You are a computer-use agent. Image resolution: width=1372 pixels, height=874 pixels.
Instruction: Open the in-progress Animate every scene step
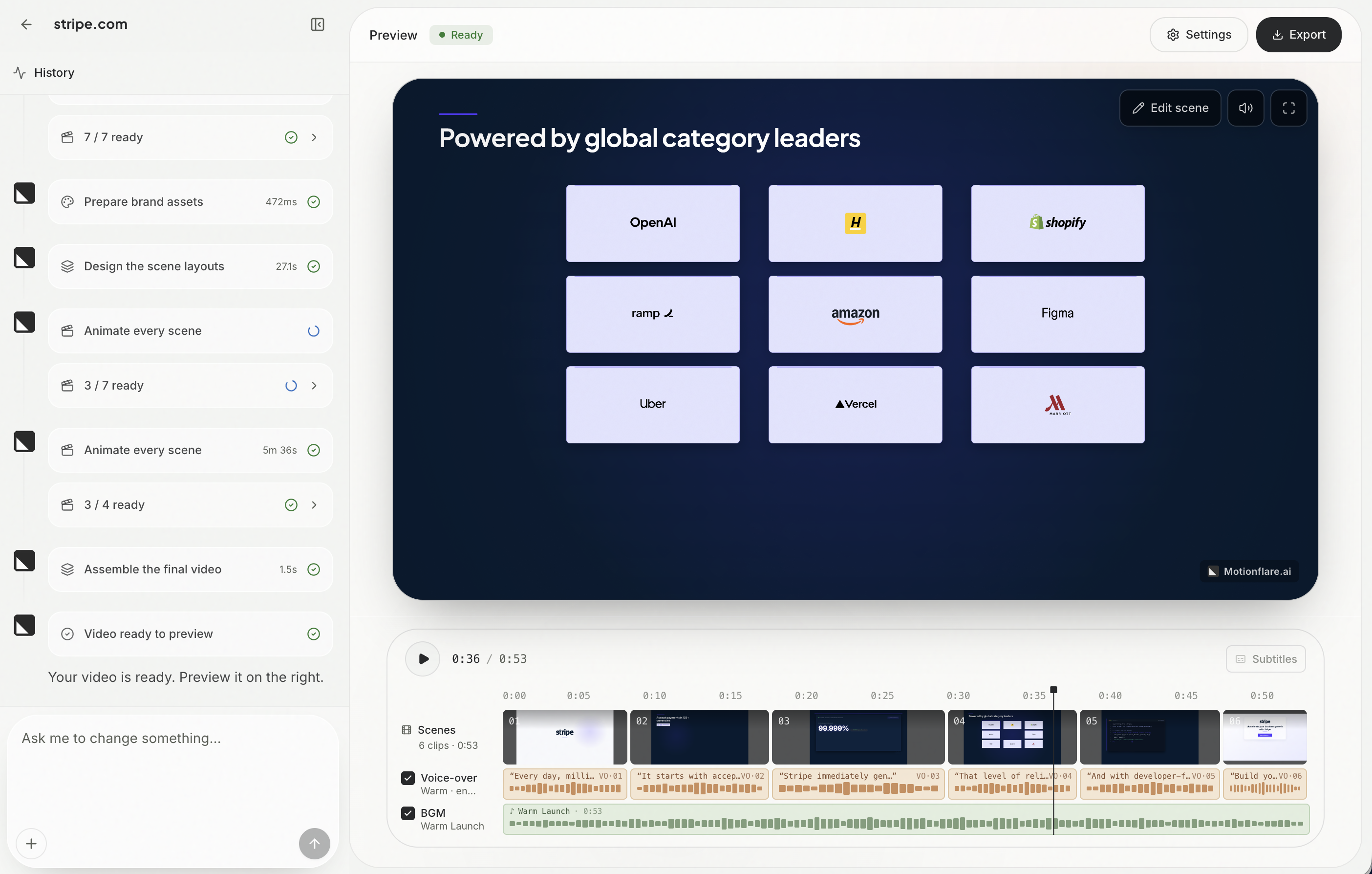190,331
